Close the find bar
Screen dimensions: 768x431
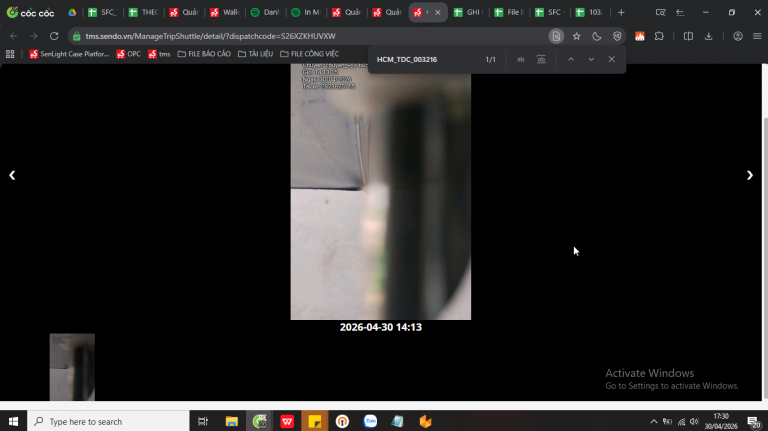click(612, 60)
